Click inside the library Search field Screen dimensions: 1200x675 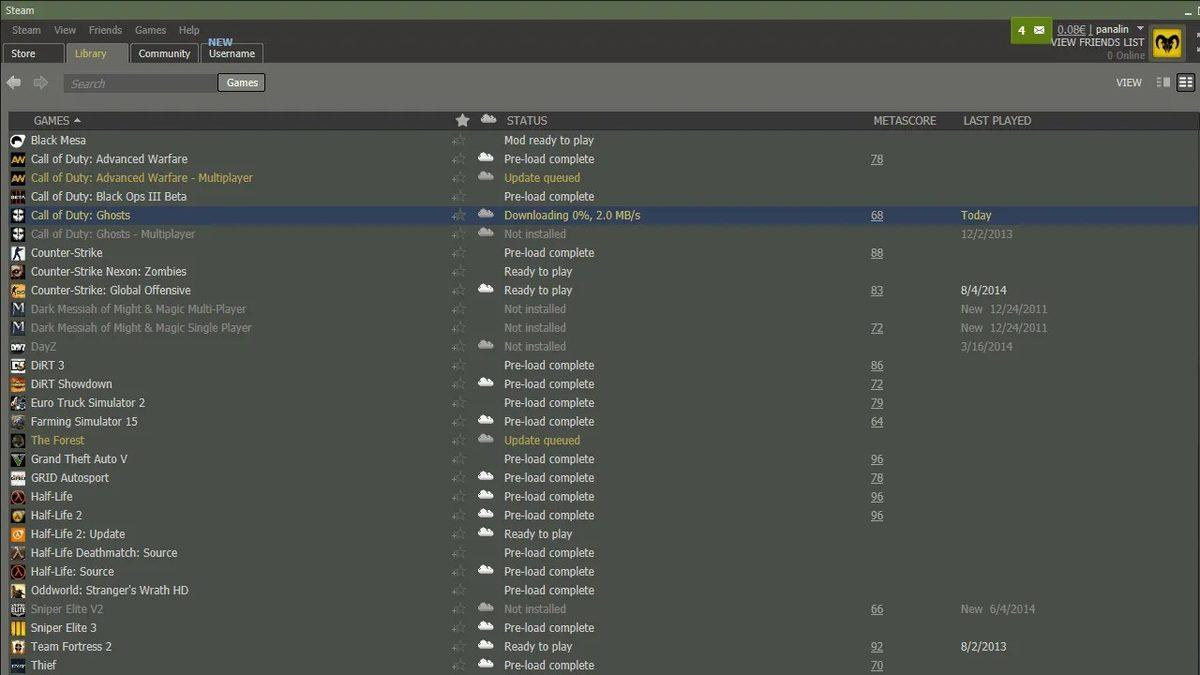(140, 83)
